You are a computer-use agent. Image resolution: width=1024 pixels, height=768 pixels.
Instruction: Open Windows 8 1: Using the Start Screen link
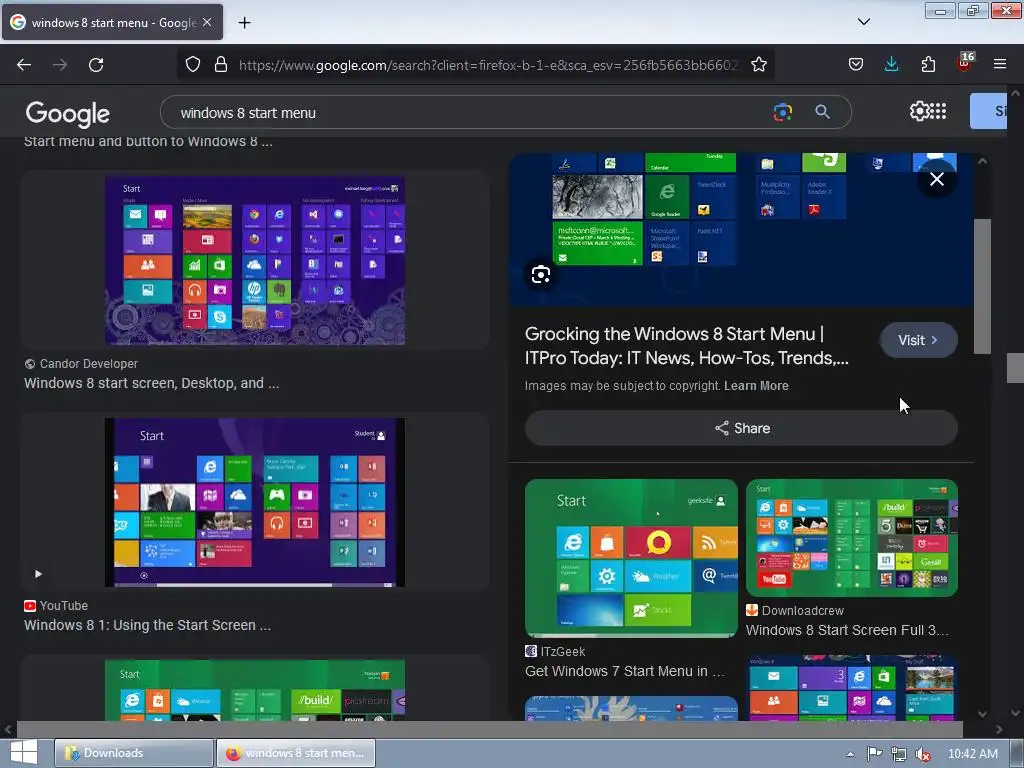[148, 626]
